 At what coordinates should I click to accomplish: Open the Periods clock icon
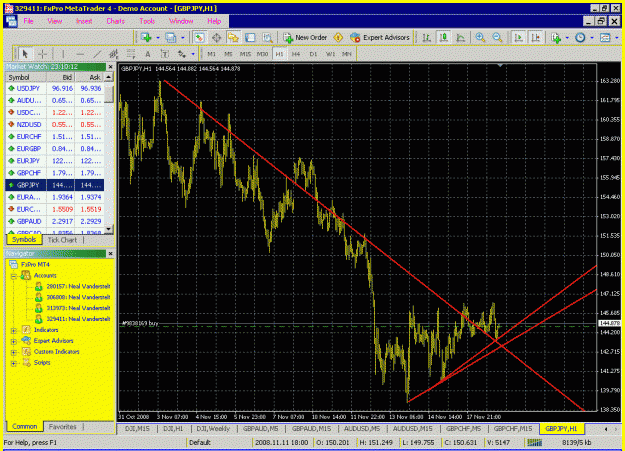click(580, 37)
